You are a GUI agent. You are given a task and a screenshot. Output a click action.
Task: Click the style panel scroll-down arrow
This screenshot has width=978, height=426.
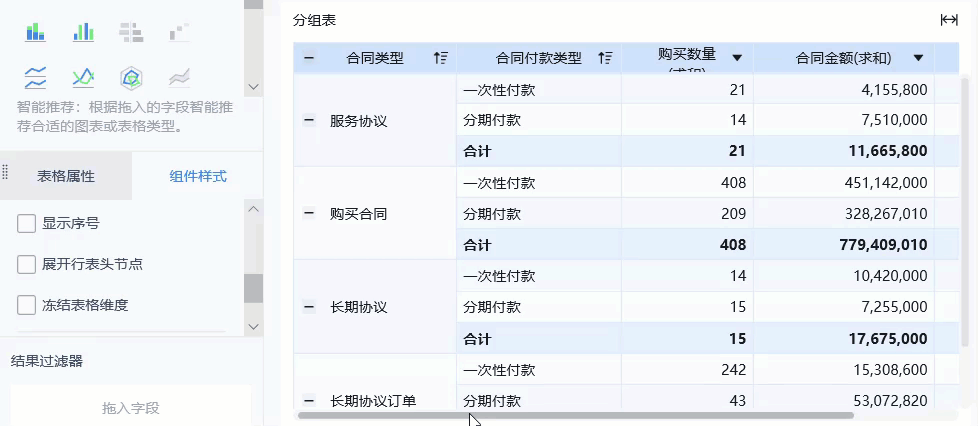(x=253, y=327)
